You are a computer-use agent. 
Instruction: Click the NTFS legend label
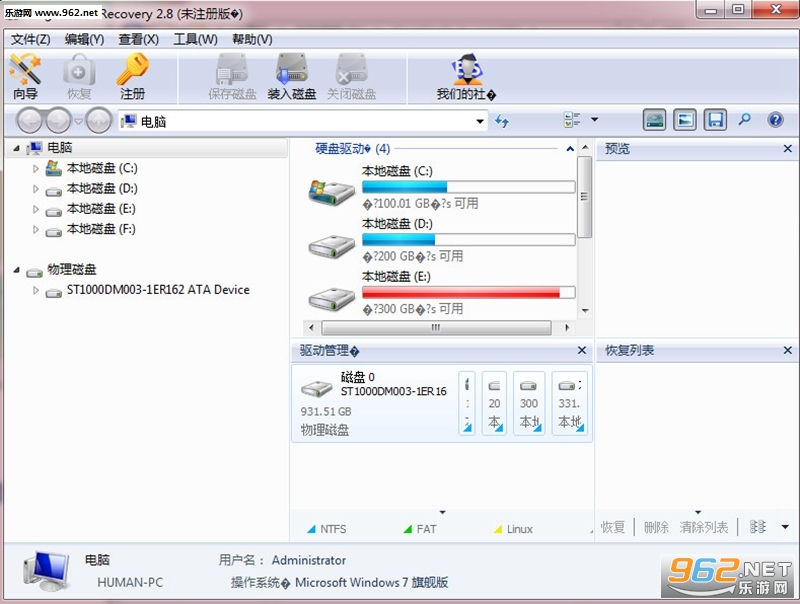coord(333,530)
